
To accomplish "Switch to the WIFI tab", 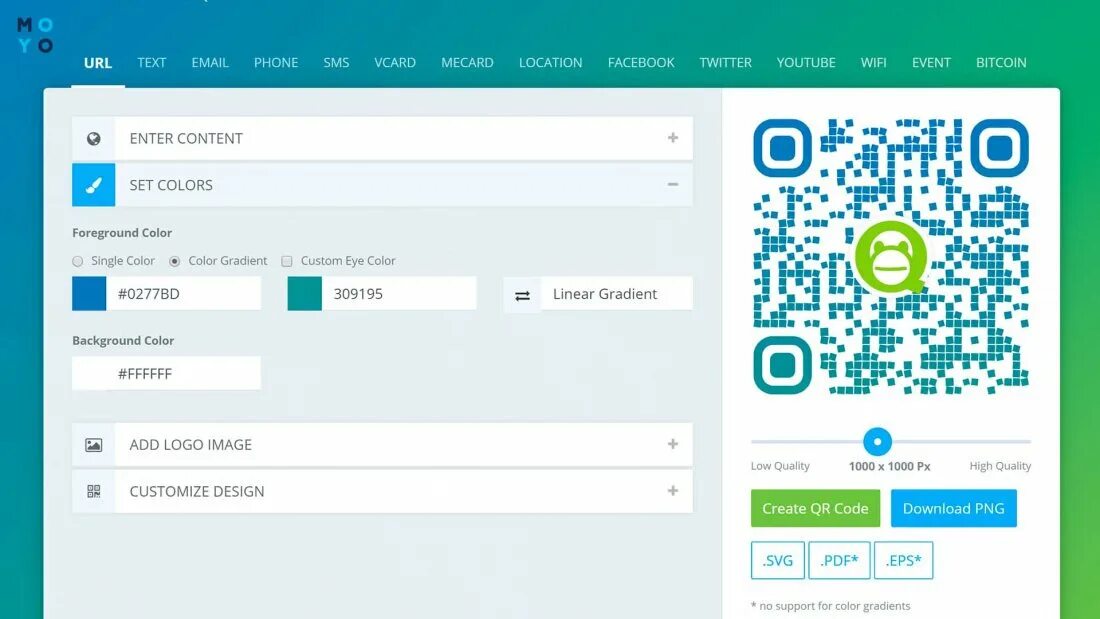I will pyautogui.click(x=873, y=62).
